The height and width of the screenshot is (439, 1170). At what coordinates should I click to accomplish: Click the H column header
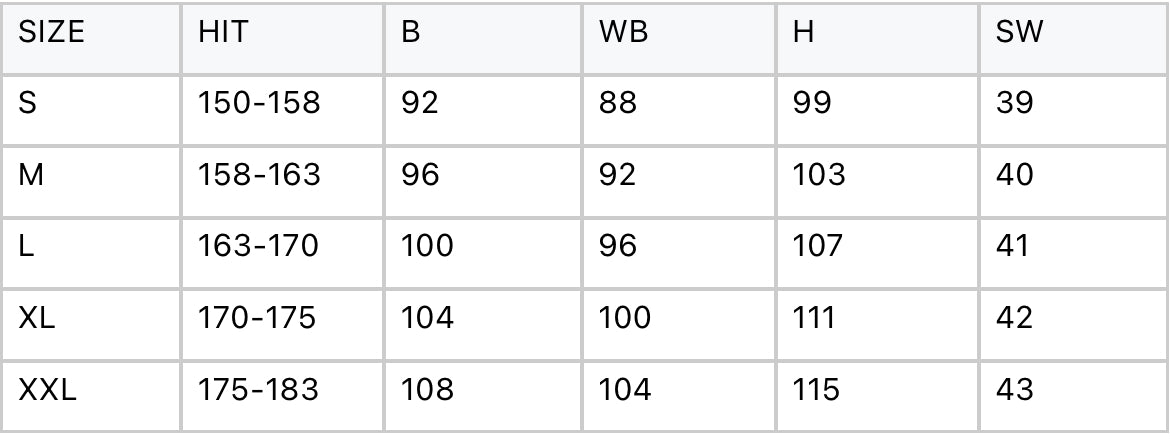point(803,33)
